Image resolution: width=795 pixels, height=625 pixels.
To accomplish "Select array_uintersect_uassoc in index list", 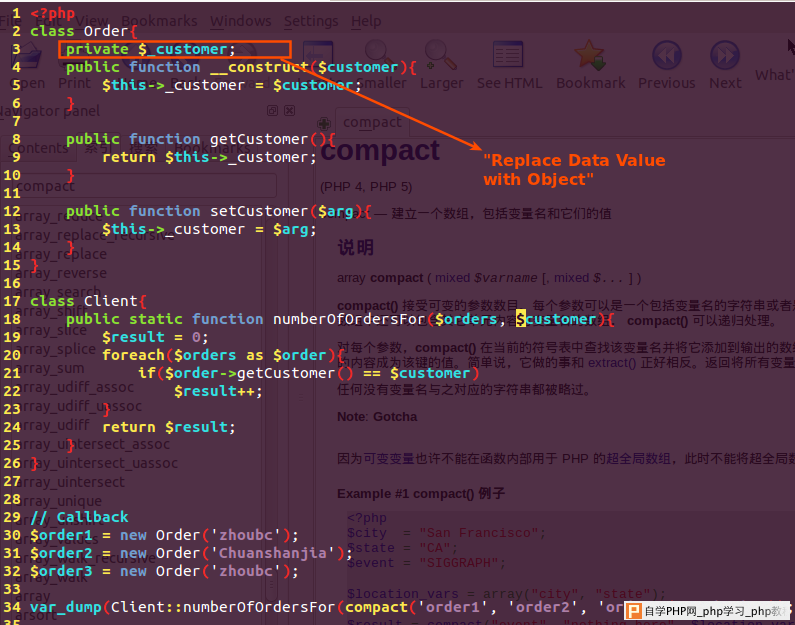I will click(x=96, y=463).
